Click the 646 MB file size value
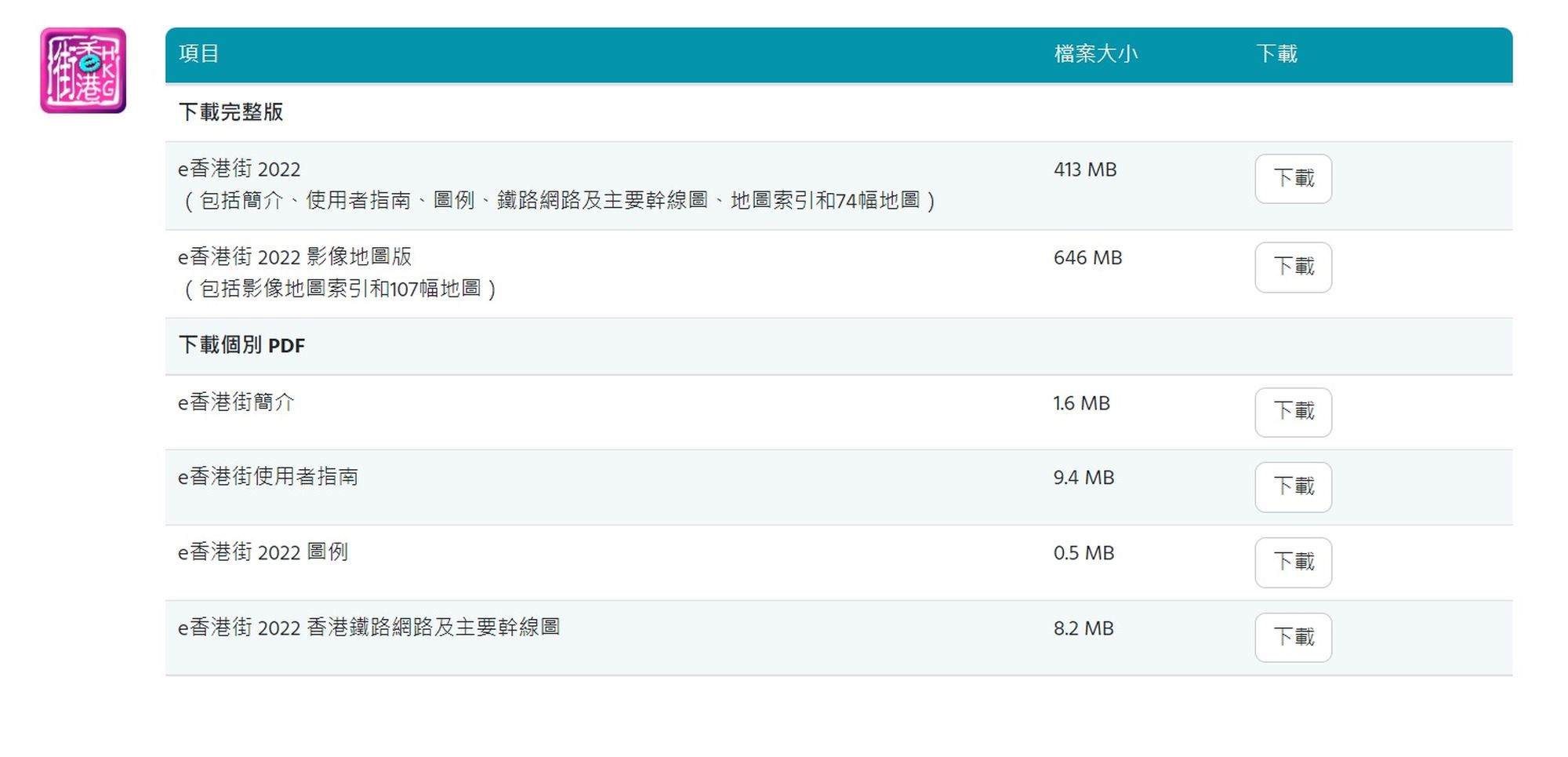 (x=1087, y=257)
